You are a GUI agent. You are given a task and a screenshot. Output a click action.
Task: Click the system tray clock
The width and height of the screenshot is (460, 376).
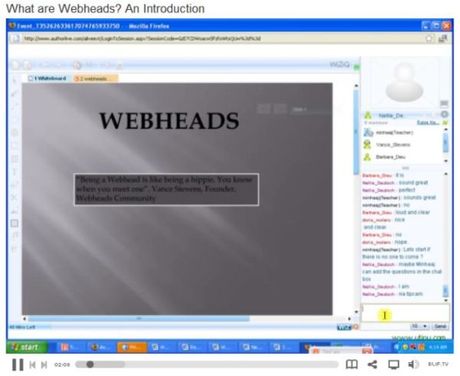coord(438,347)
